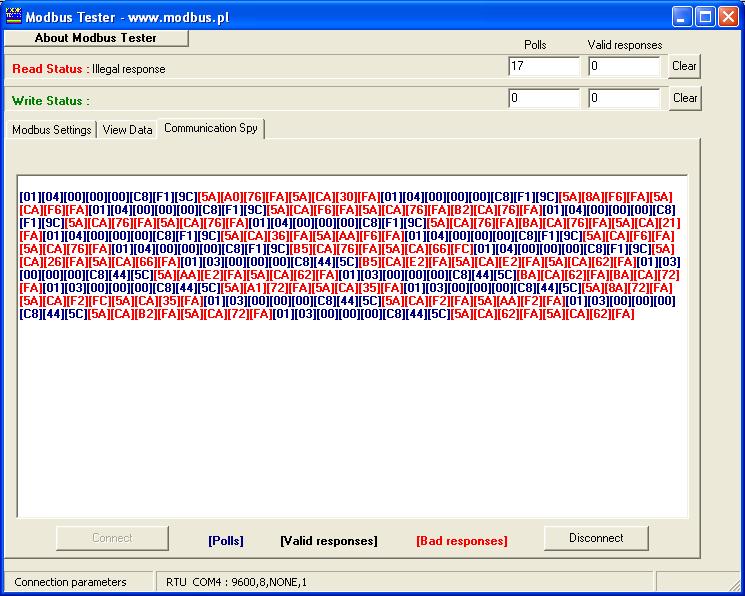
Task: Click the red [21] byte in spy log
Action: click(x=669, y=223)
